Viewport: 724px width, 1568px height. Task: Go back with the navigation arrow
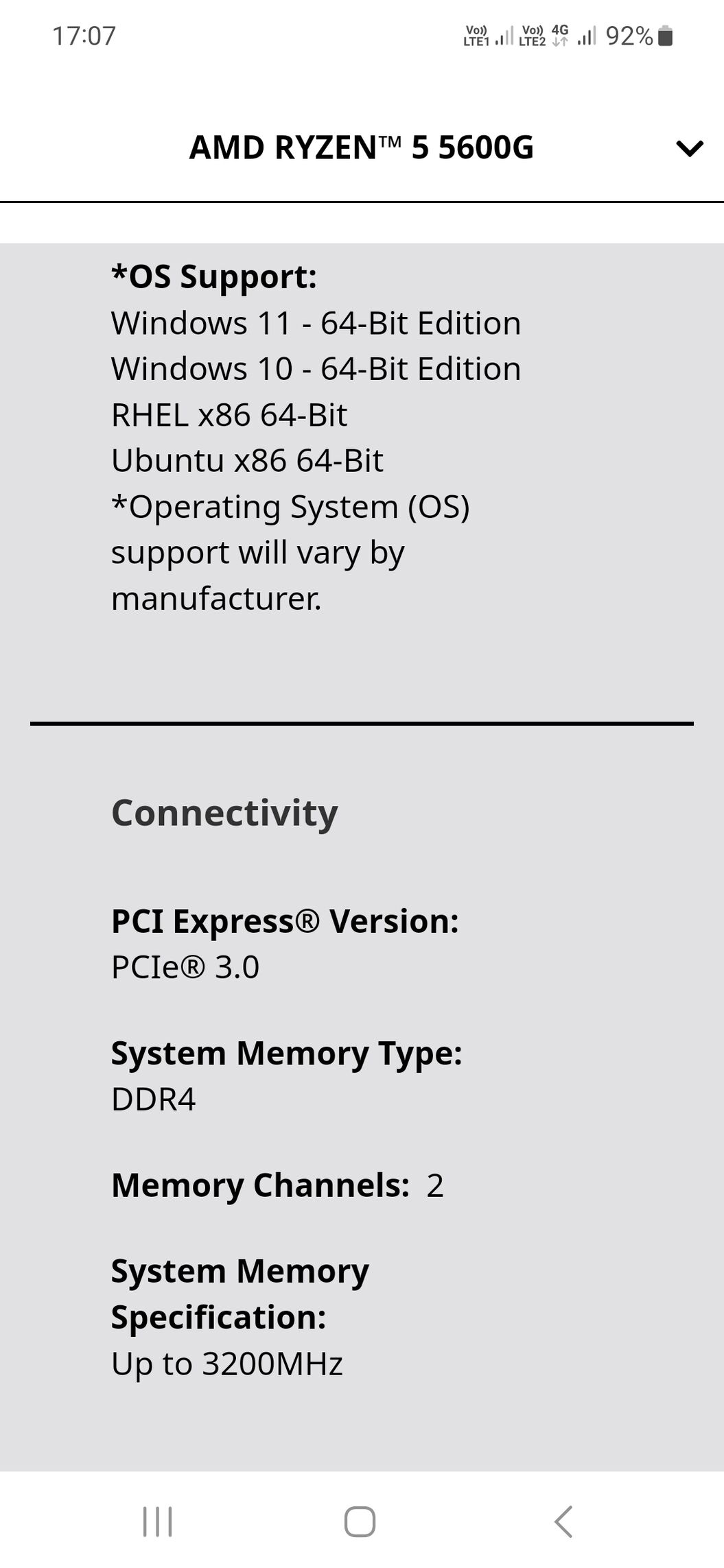point(563,1521)
